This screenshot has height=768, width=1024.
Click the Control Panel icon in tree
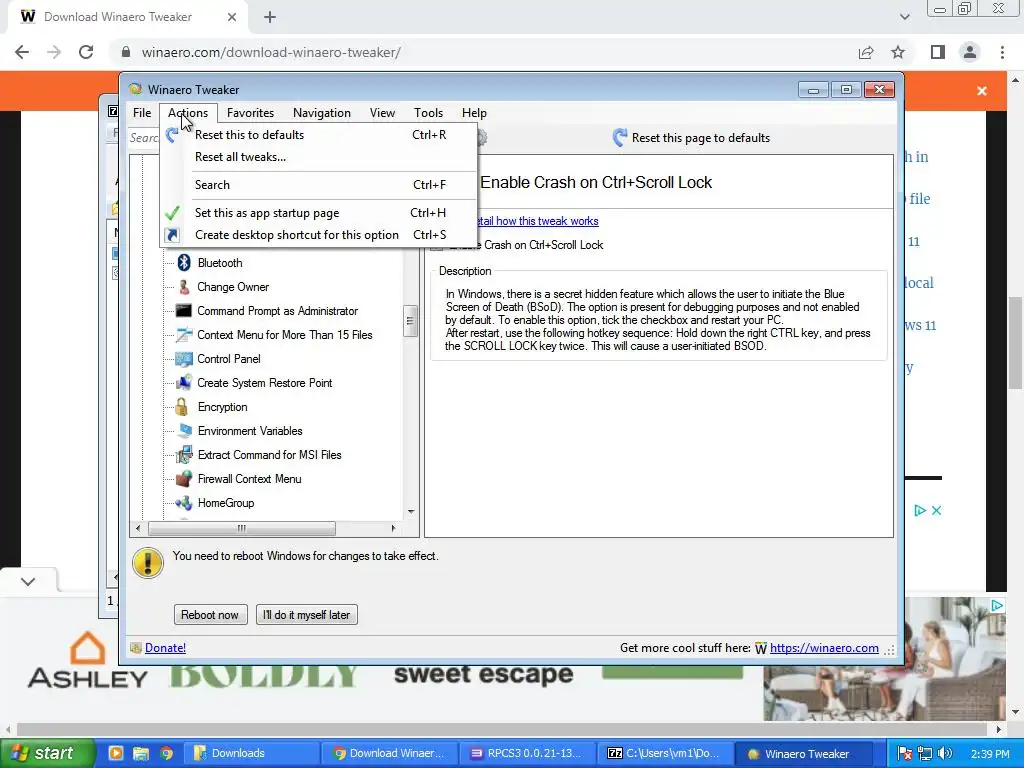coord(184,359)
